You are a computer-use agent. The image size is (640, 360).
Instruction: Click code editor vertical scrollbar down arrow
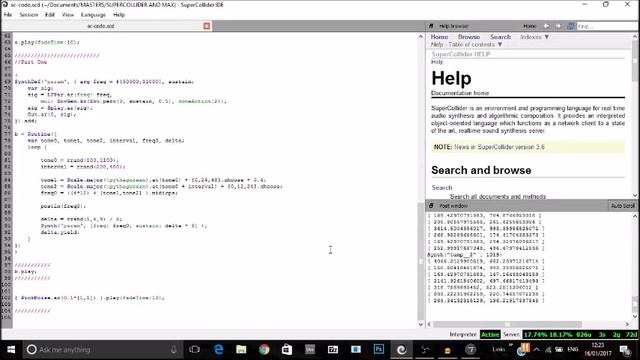pyautogui.click(x=420, y=324)
